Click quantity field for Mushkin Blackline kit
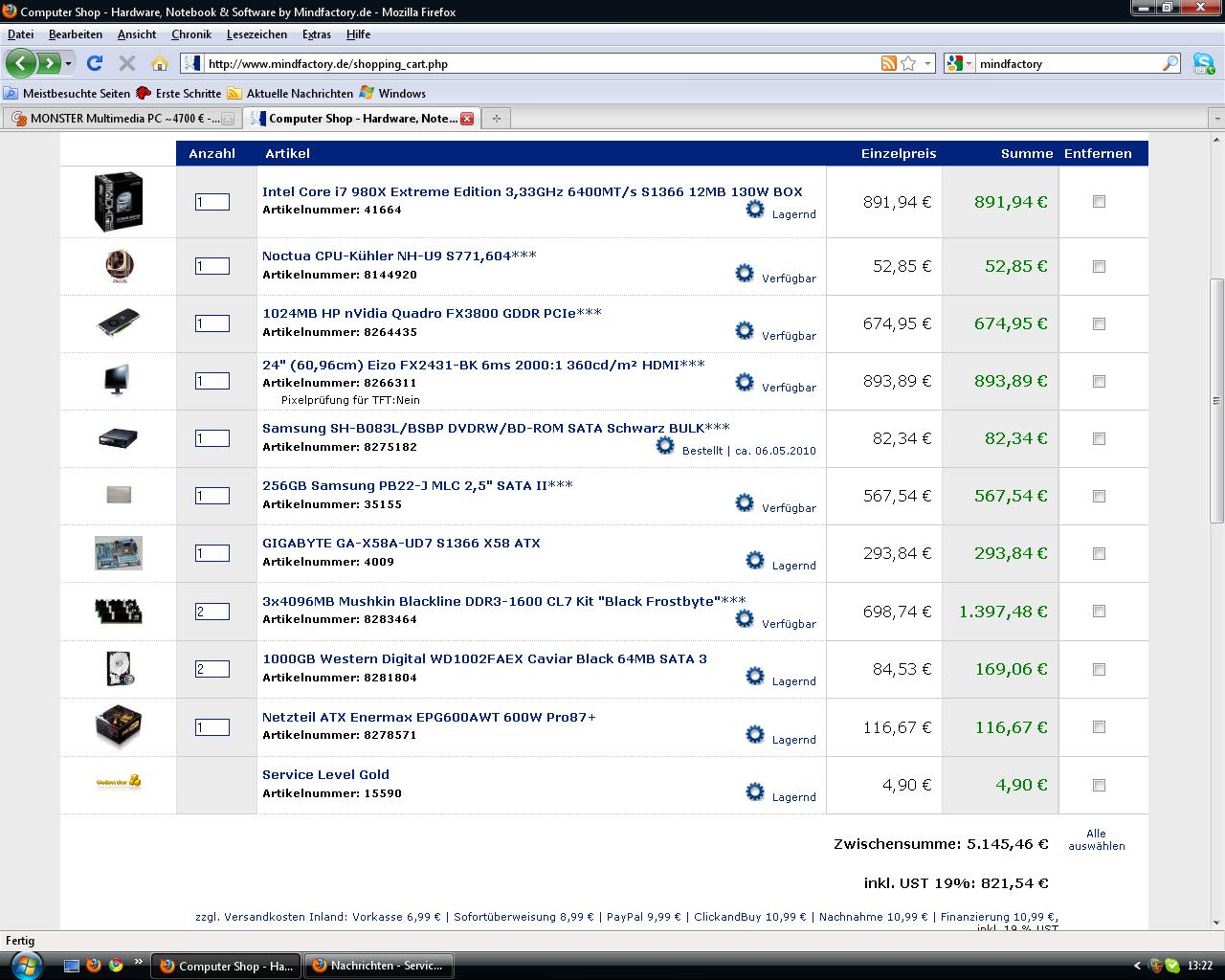Image resolution: width=1225 pixels, height=980 pixels. [x=212, y=612]
